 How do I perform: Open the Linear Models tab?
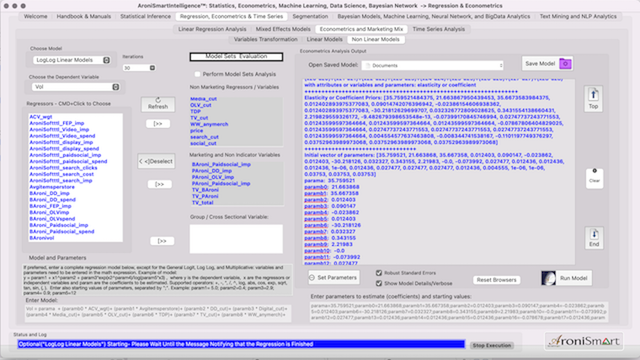(x=324, y=39)
